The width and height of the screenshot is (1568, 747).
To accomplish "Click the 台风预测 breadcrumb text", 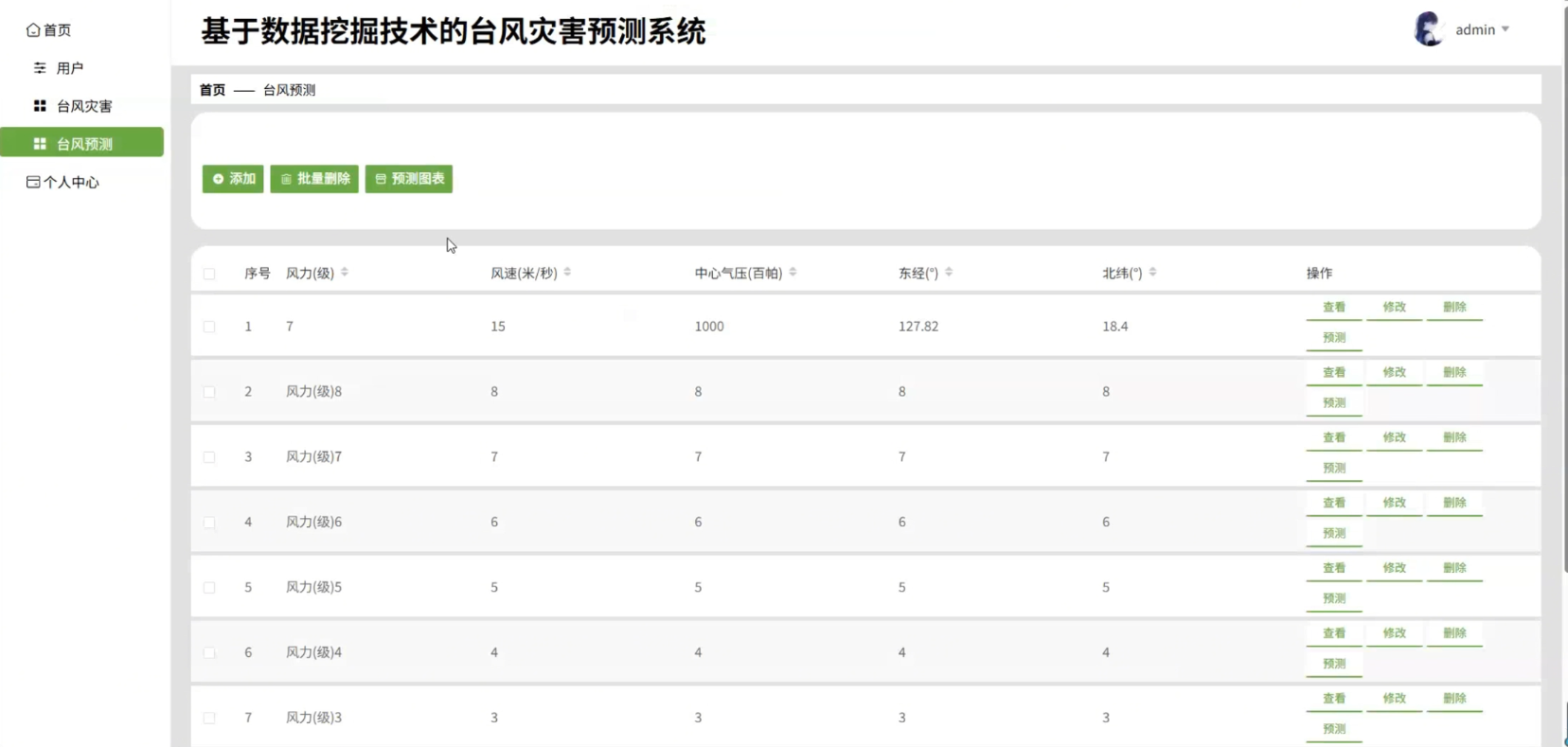I will pos(290,90).
